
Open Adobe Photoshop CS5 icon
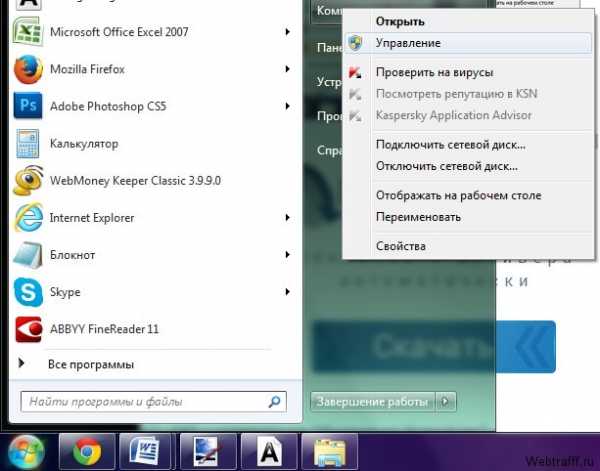(x=28, y=106)
